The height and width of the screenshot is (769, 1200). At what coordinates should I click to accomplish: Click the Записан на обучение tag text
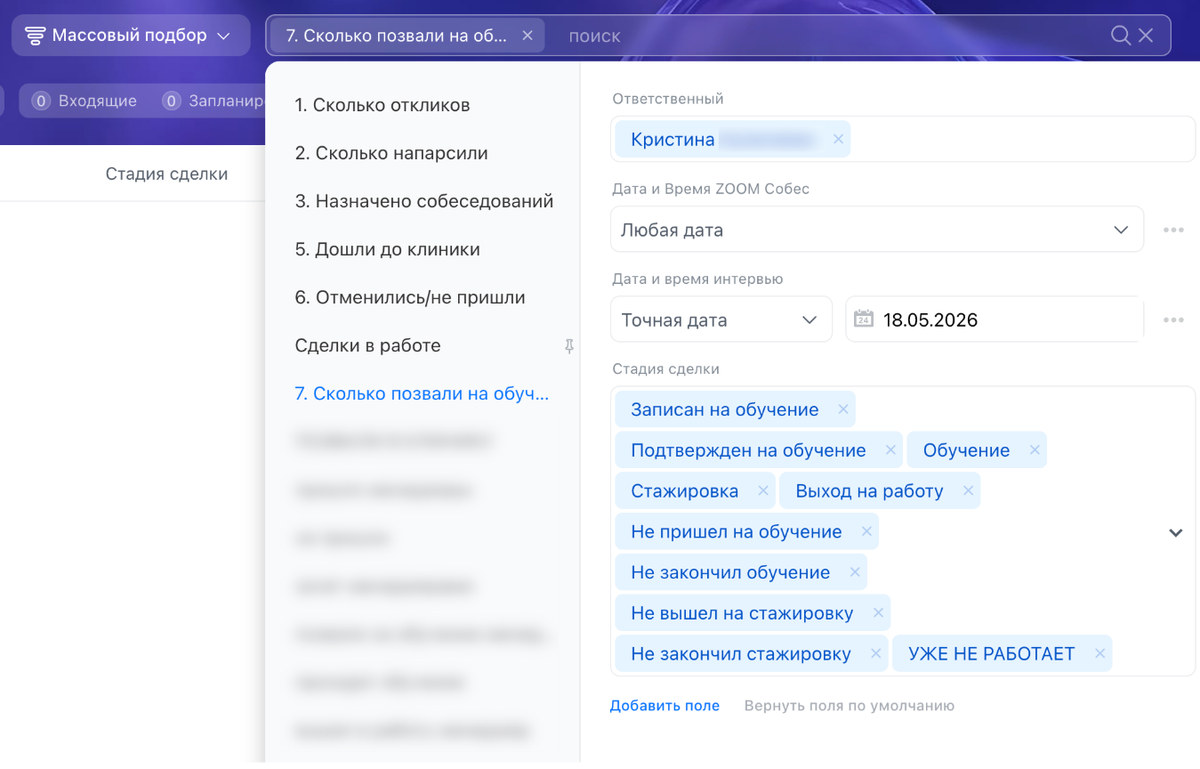pos(725,409)
